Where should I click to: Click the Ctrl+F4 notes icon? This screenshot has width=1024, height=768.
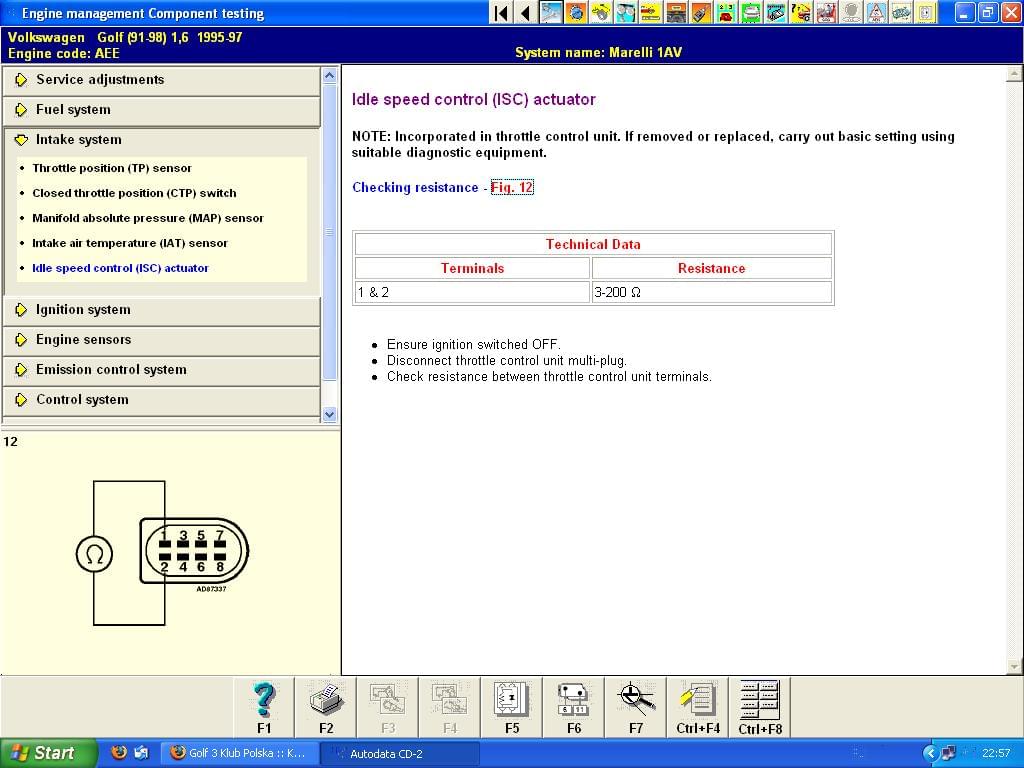(698, 700)
